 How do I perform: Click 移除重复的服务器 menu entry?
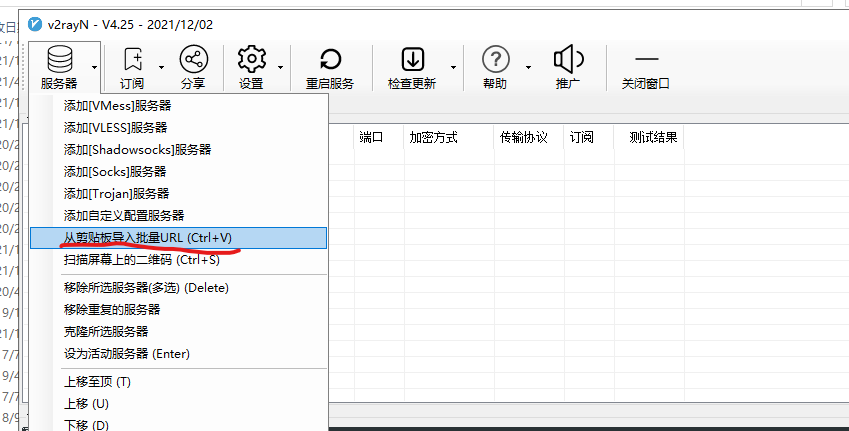point(112,310)
